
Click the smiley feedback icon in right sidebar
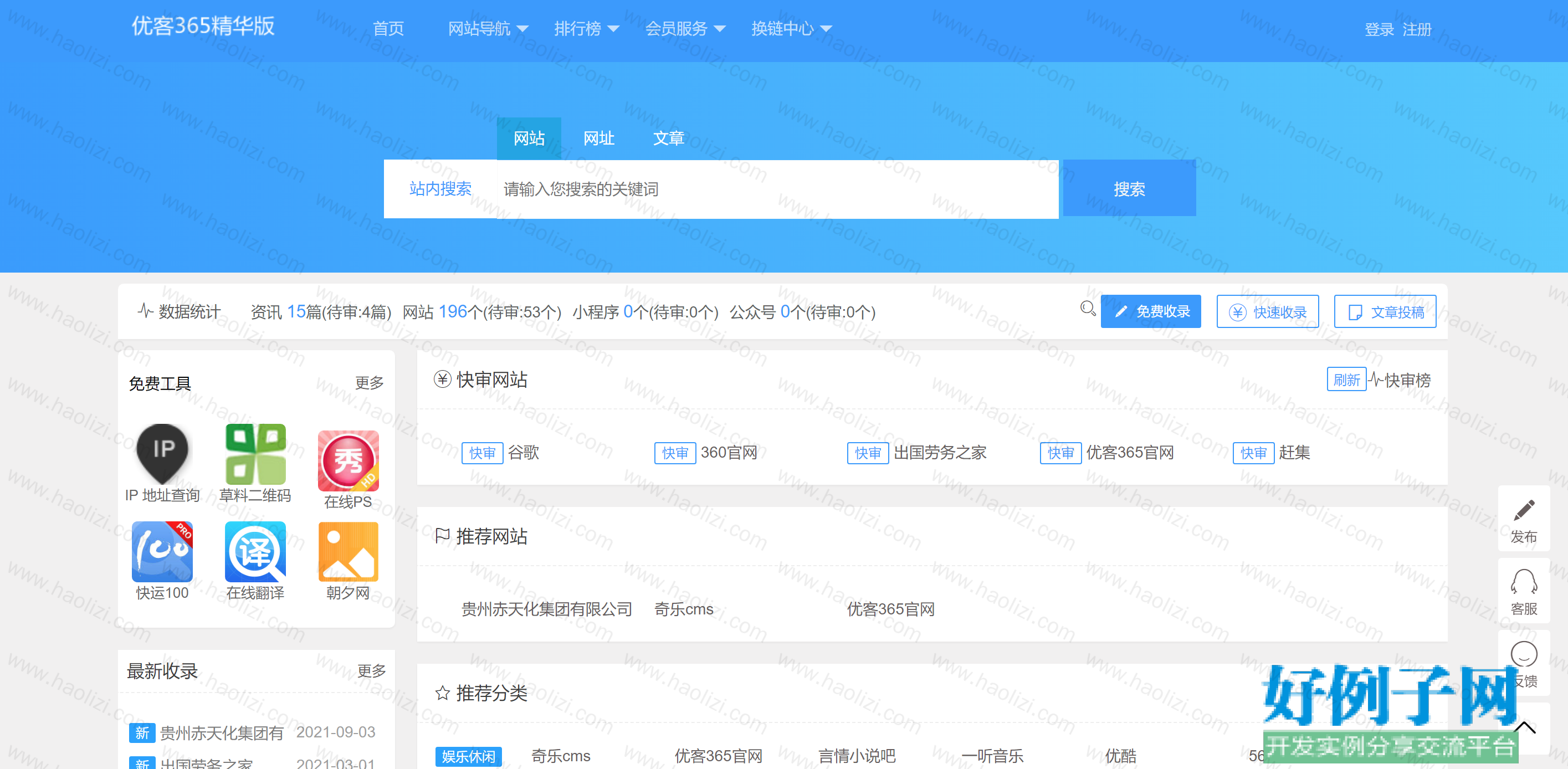click(x=1524, y=654)
